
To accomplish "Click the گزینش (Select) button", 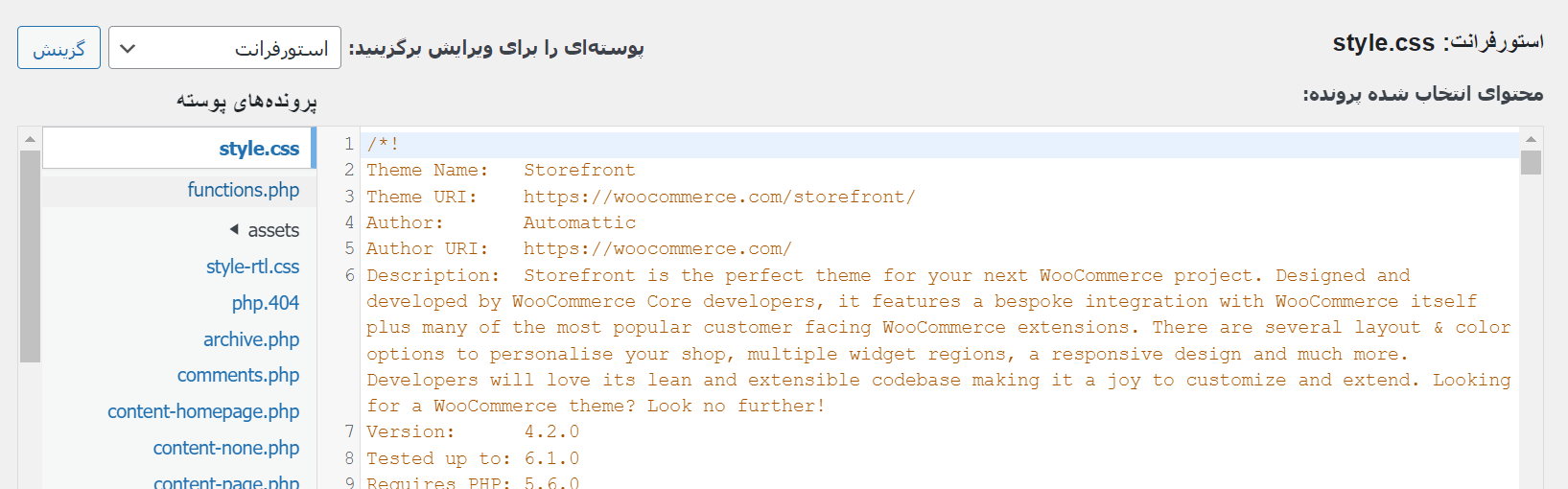I will [x=59, y=48].
